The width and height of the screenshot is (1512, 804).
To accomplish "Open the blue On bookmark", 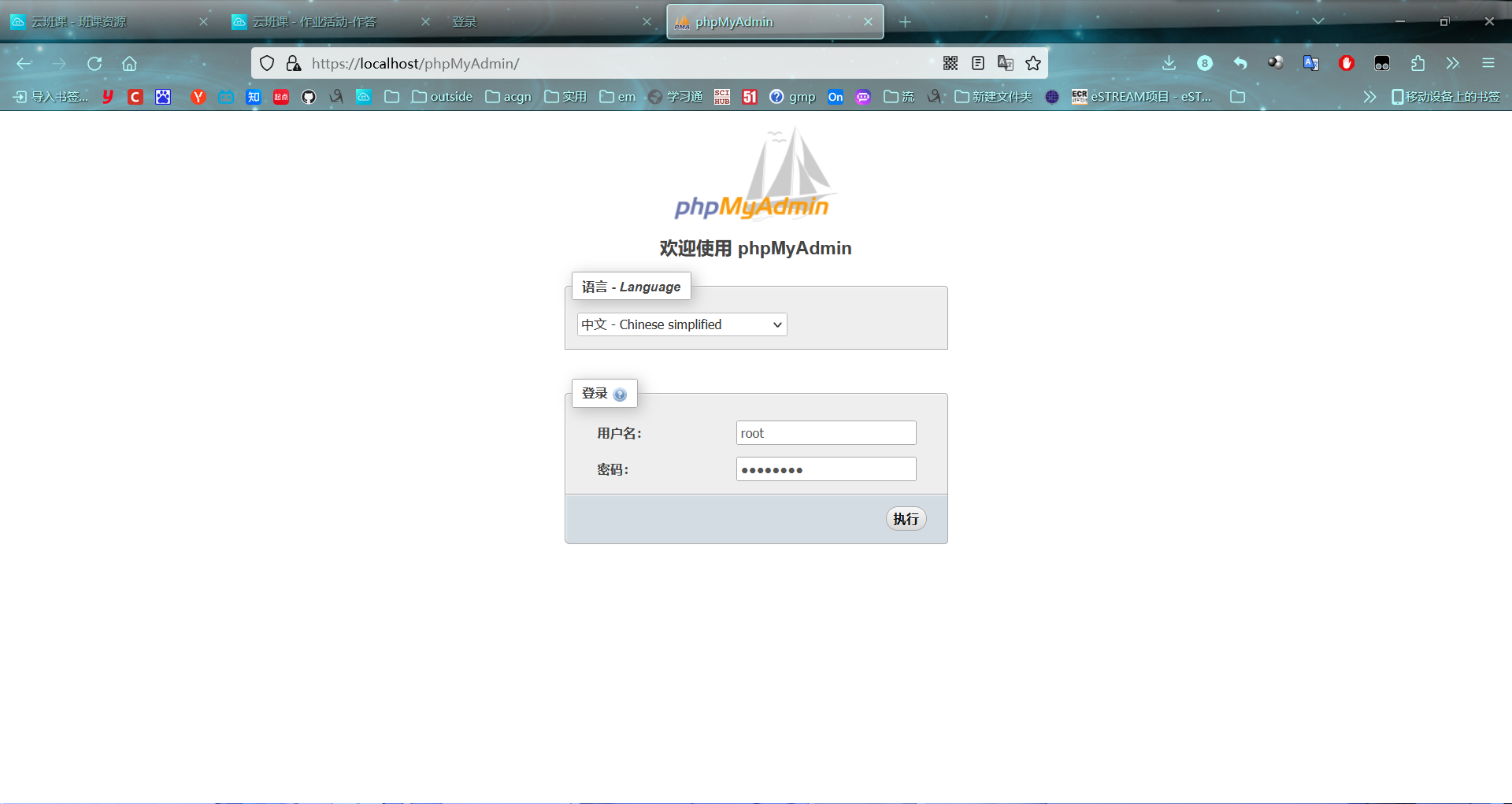I will [836, 97].
